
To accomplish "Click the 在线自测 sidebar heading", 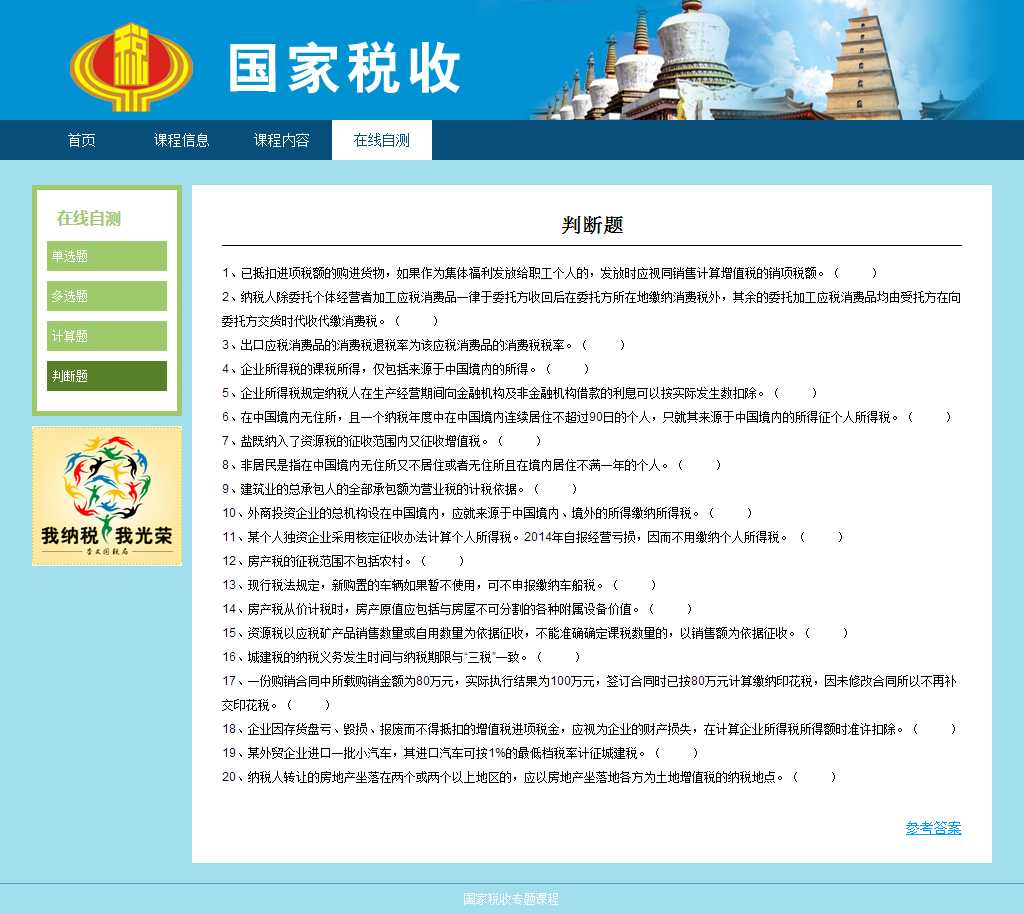I will pyautogui.click(x=89, y=218).
